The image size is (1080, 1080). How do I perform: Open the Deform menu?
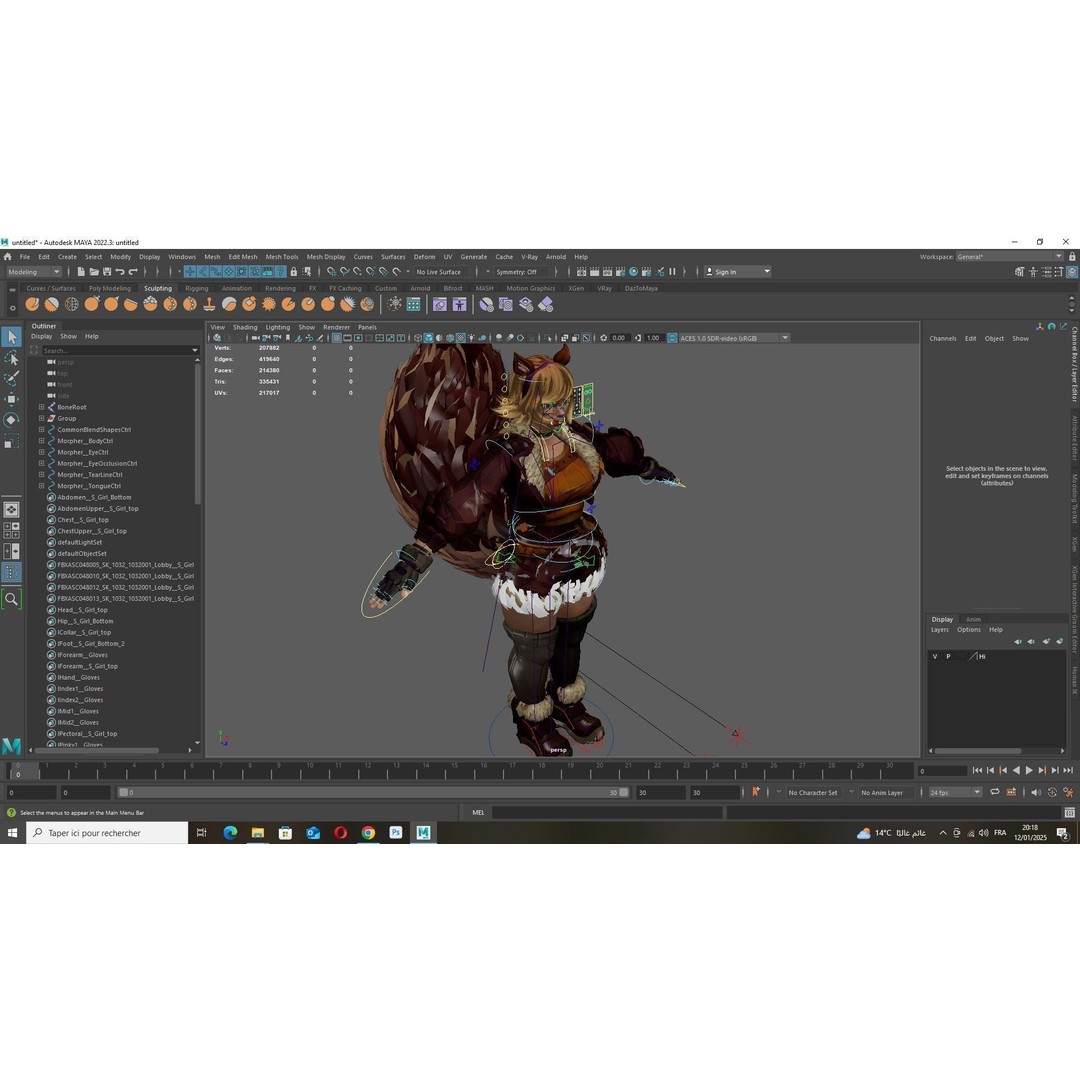(424, 257)
